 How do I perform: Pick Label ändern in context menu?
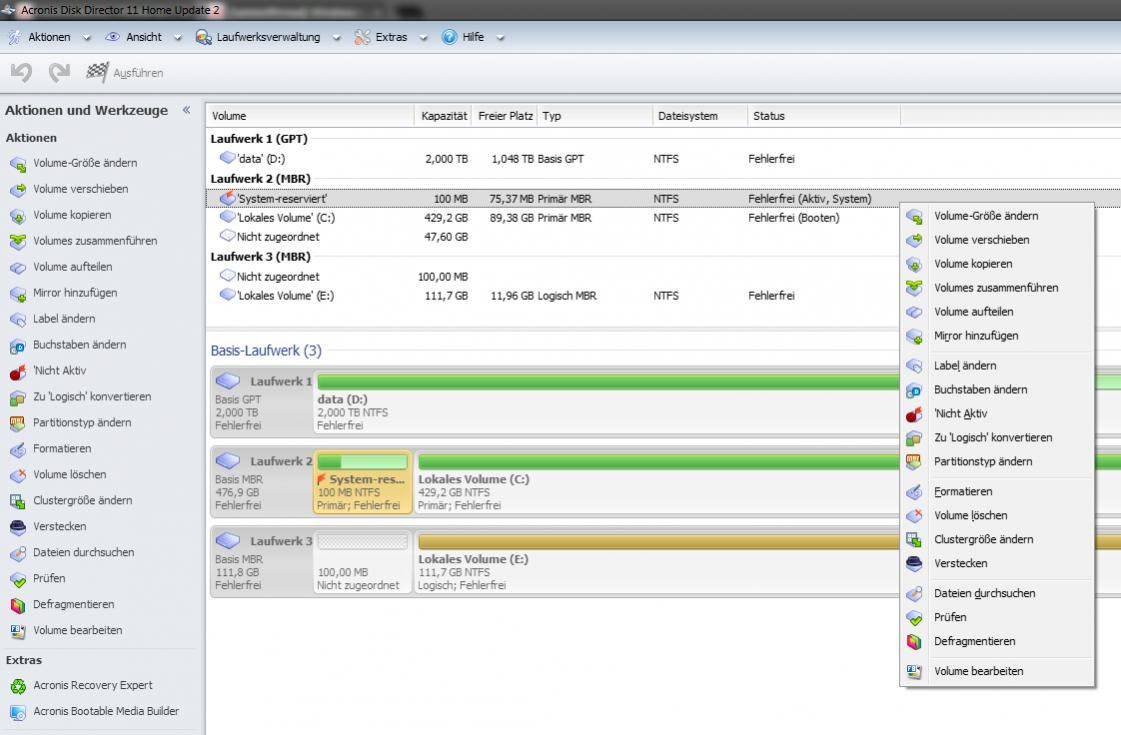[x=997, y=365]
